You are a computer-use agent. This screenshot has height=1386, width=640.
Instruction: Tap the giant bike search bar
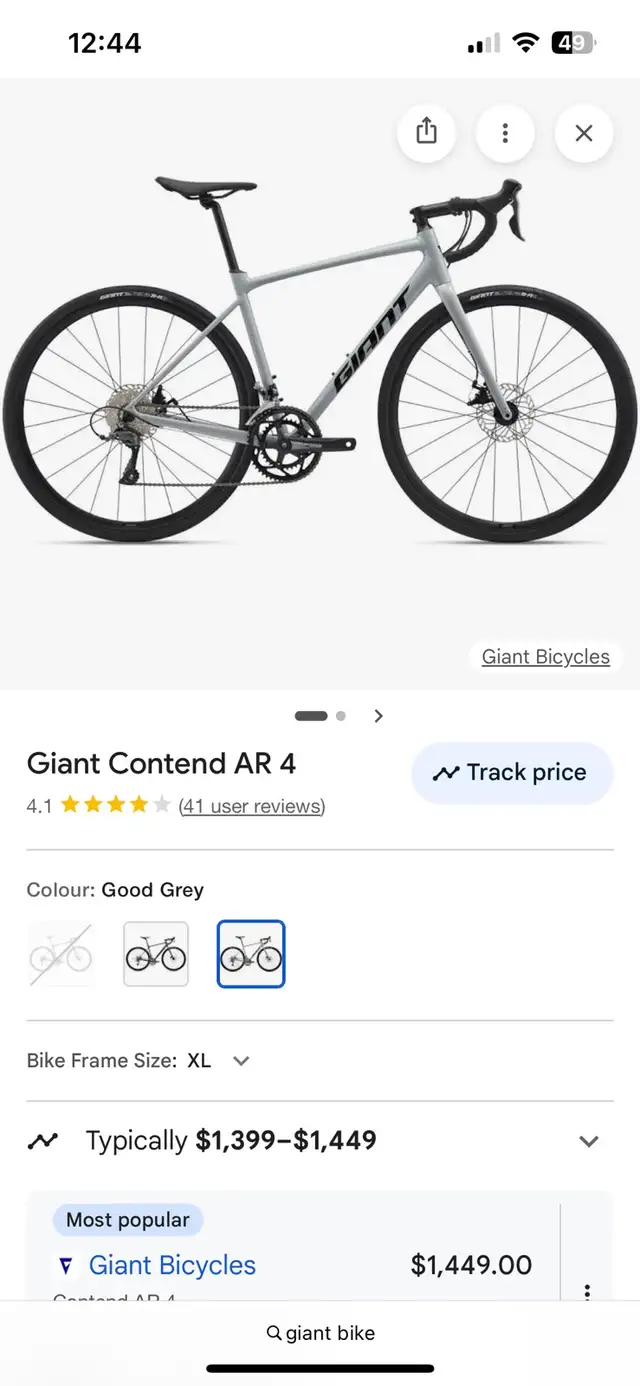click(320, 1333)
